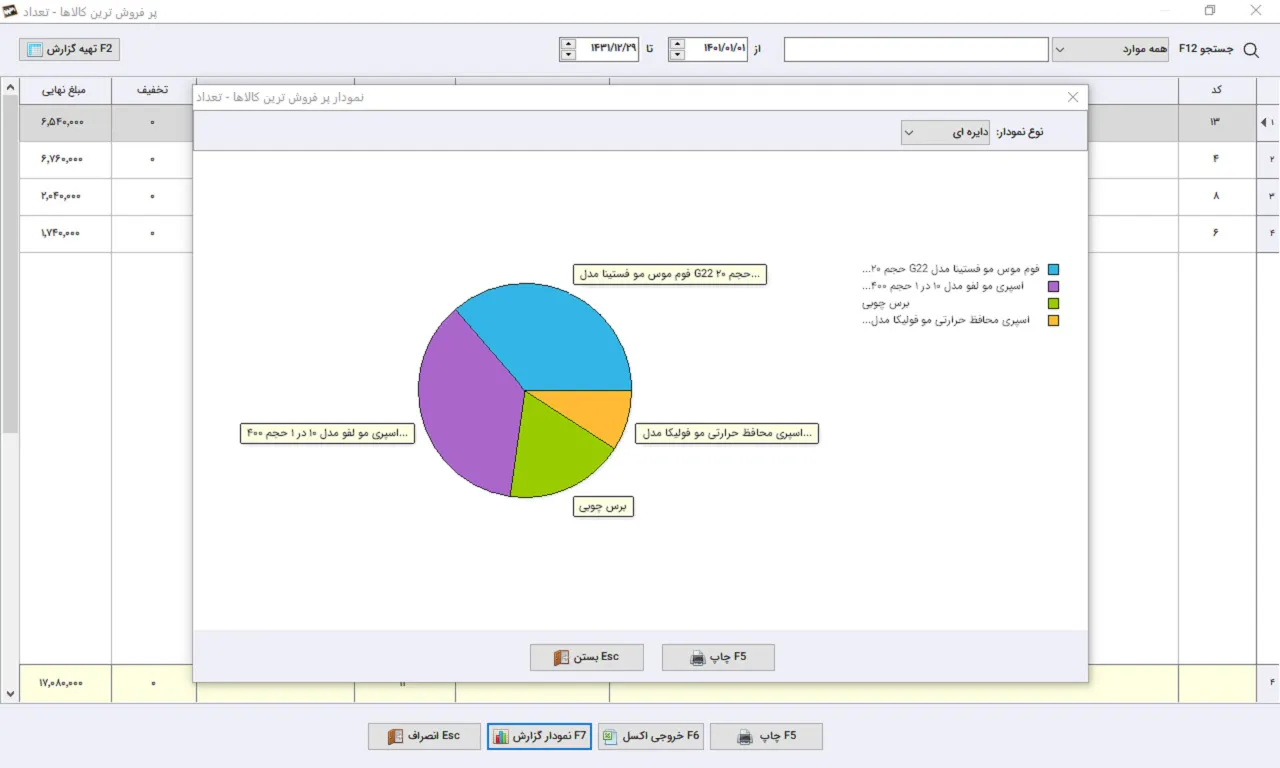This screenshot has height=768, width=1280.
Task: Decrease the تا end date with down arrow
Action: tap(568, 55)
